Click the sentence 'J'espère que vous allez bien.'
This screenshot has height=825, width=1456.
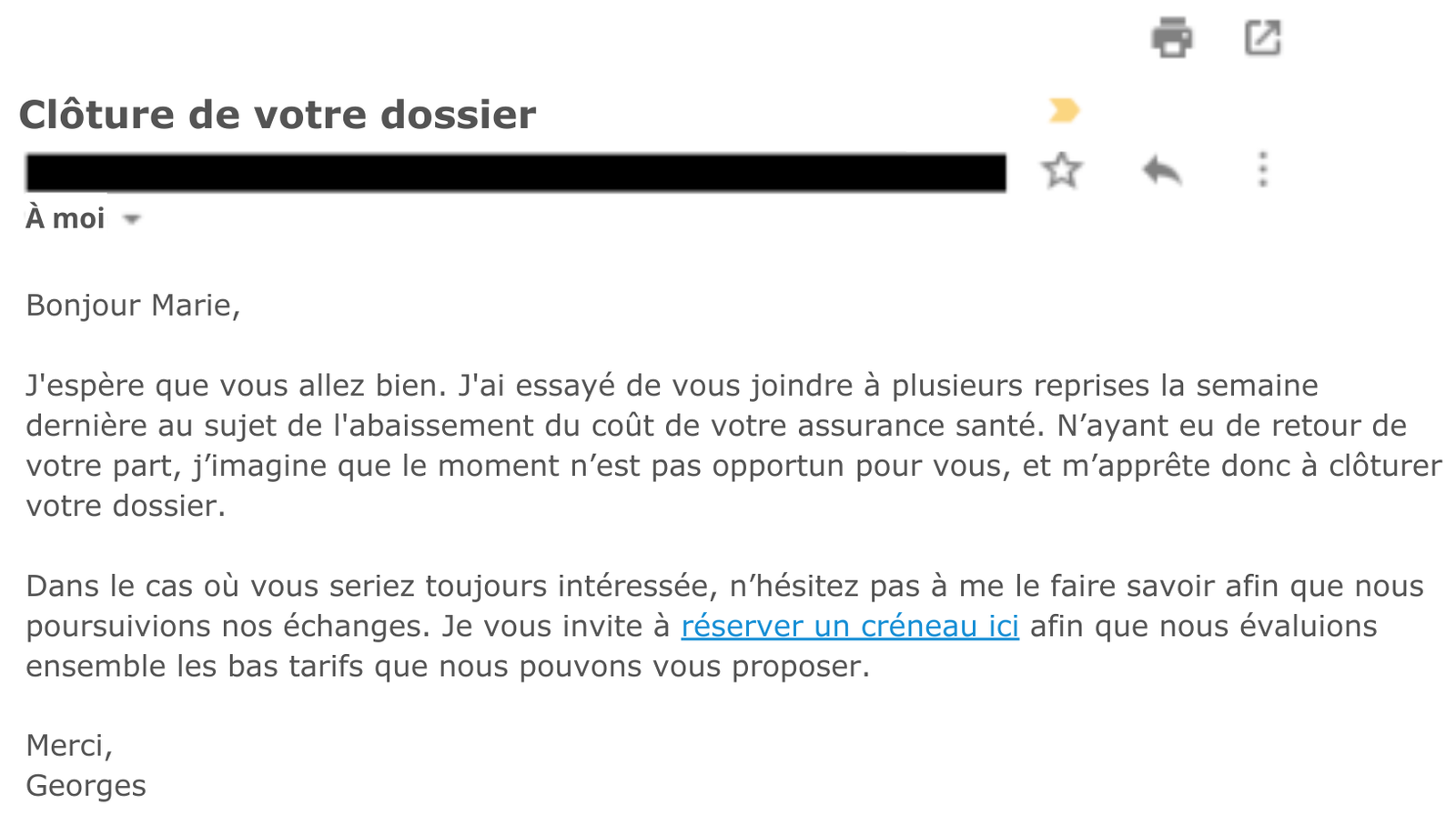236,386
